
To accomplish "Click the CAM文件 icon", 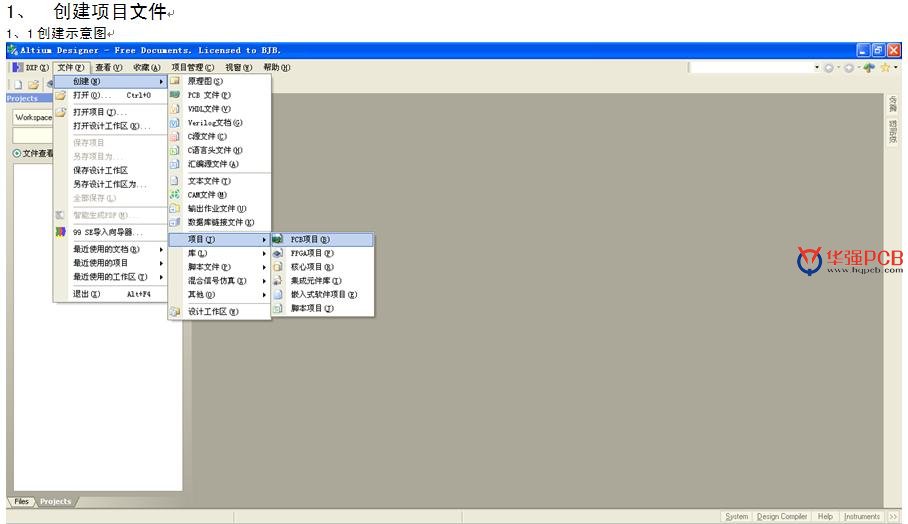I will 175,195.
